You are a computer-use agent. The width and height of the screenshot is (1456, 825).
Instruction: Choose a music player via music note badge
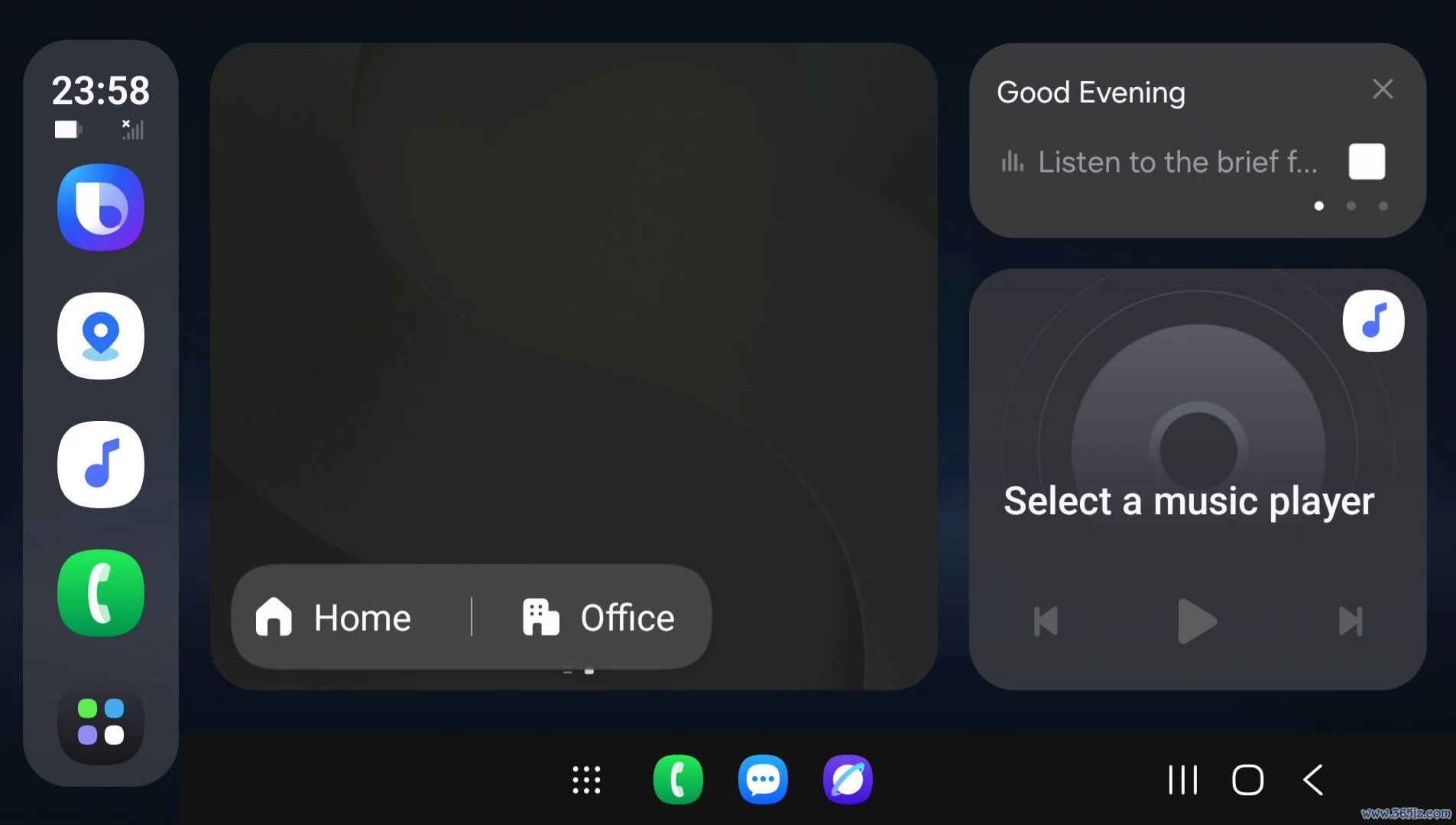point(1373,321)
